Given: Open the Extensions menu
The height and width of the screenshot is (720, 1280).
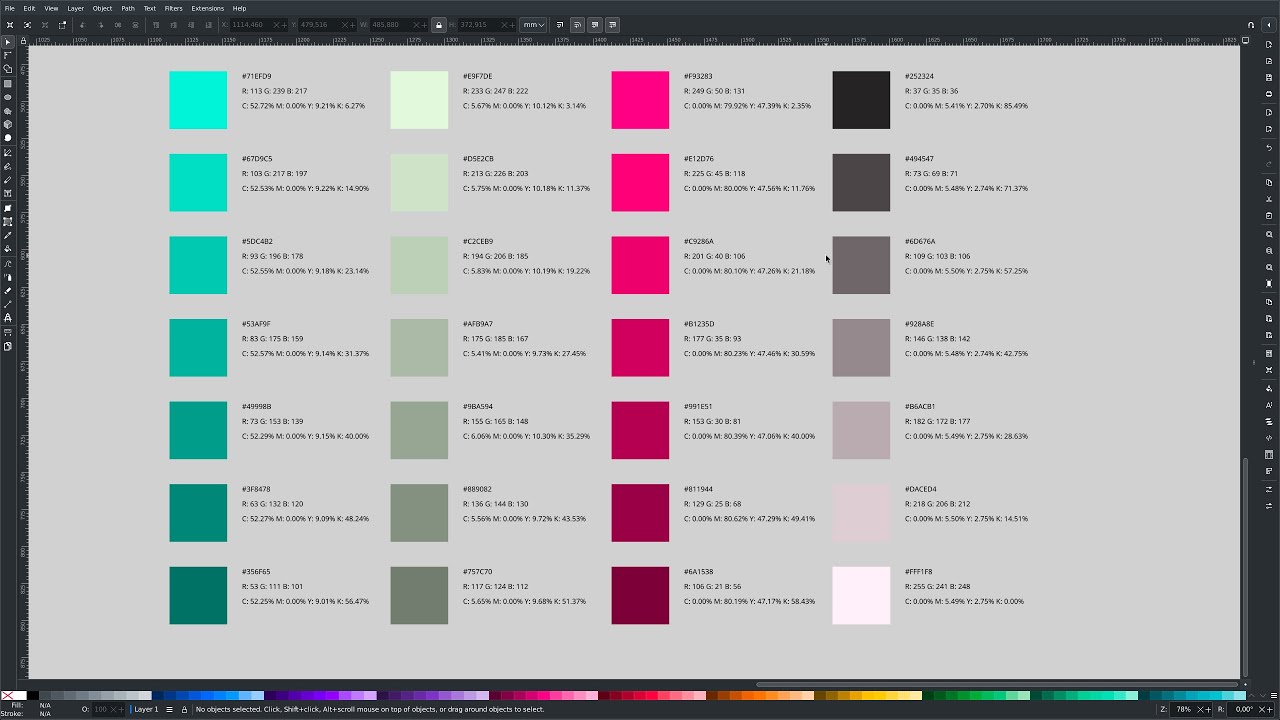Looking at the screenshot, I should (207, 8).
